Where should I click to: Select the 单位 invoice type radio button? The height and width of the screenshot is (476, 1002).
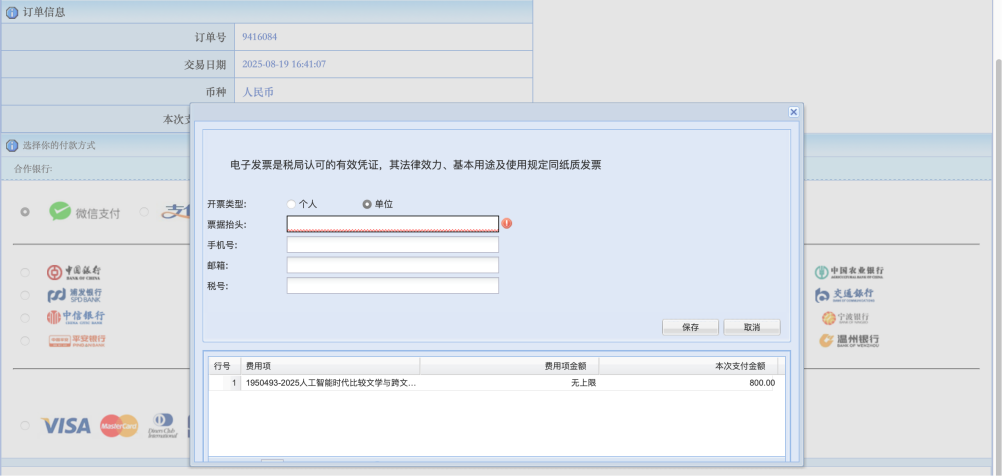tap(367, 204)
